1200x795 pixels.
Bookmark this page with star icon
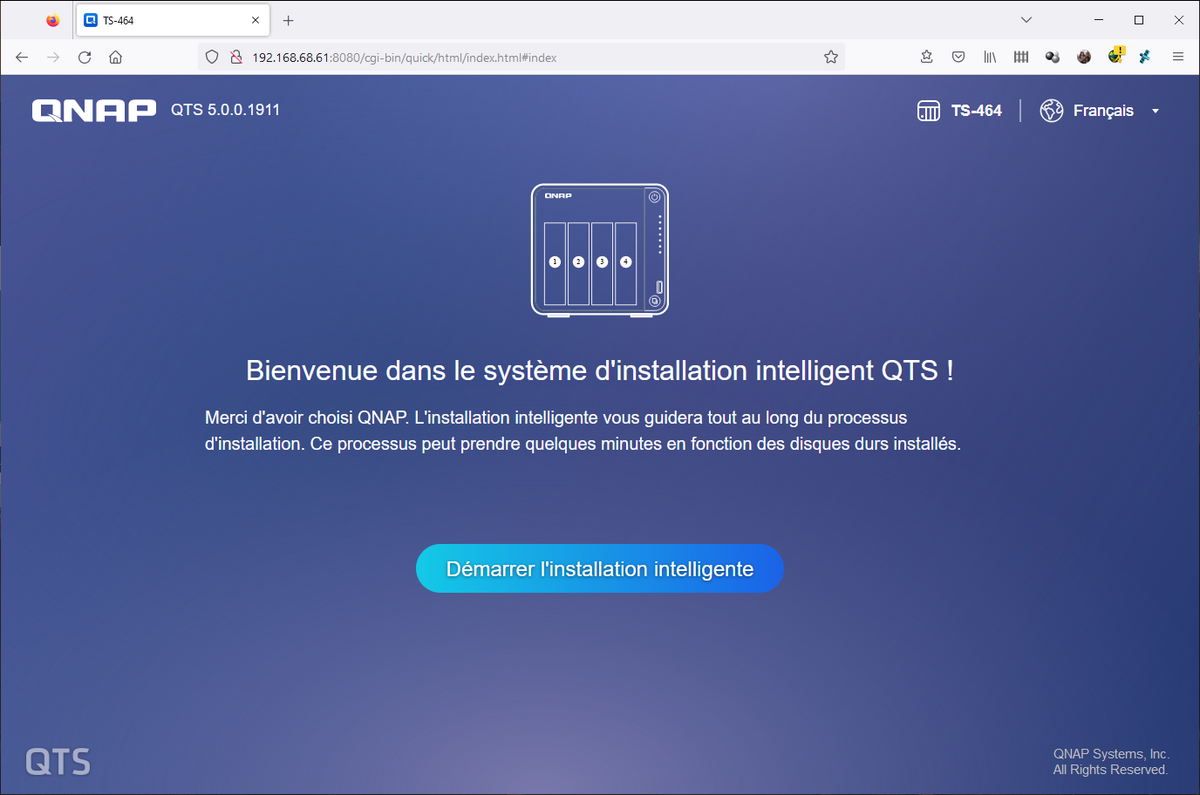(x=830, y=57)
